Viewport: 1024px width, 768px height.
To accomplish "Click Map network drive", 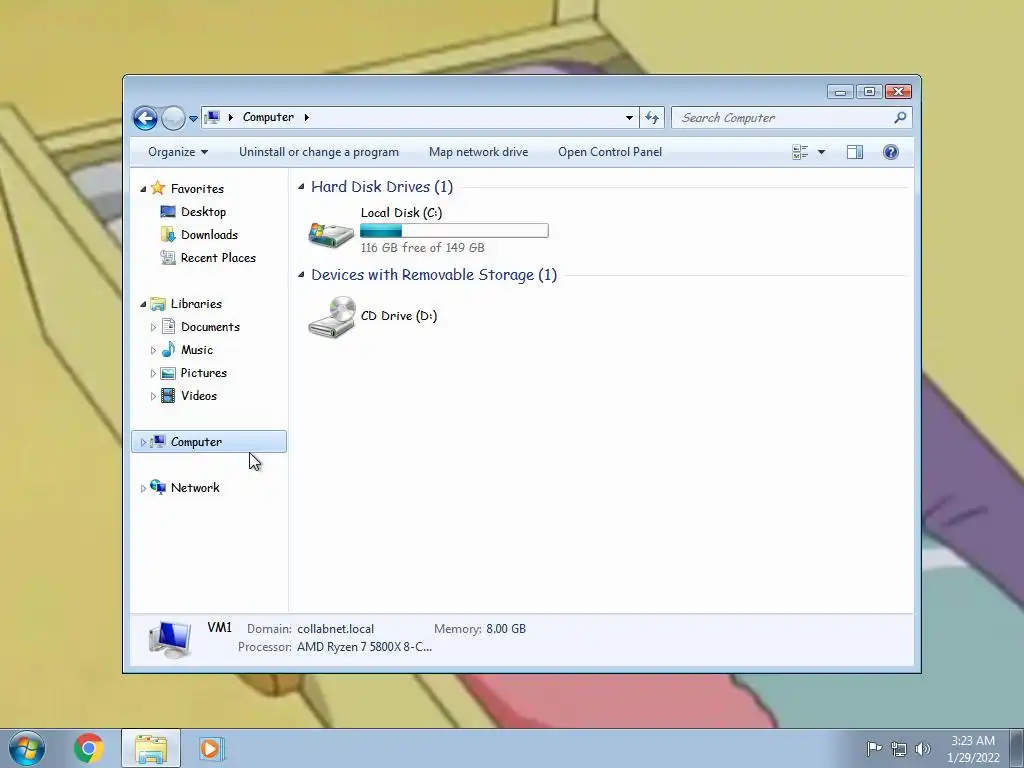I will pos(479,152).
